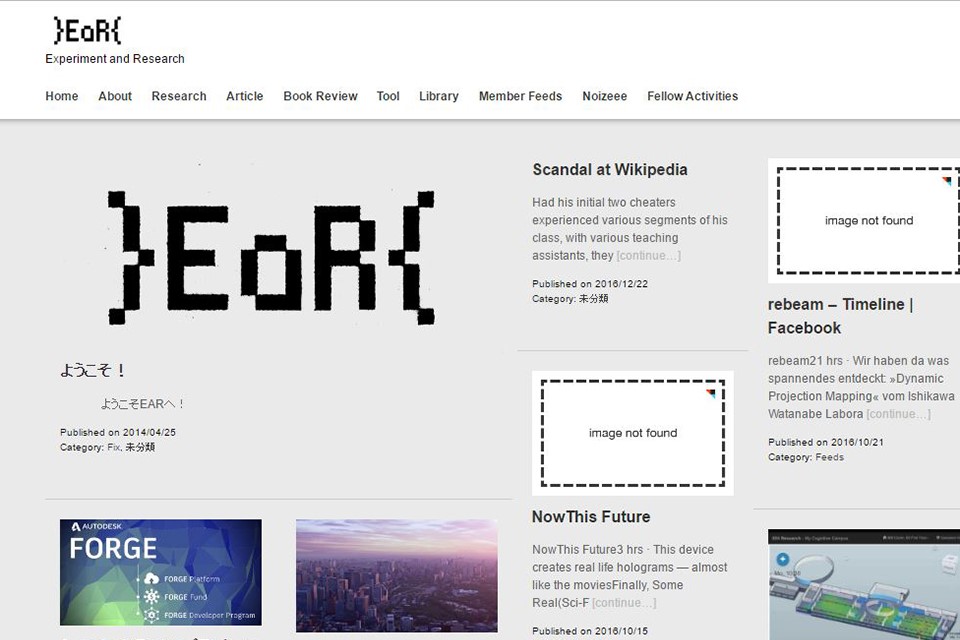Open the Autodesk Forge thumbnail
Image resolution: width=960 pixels, height=640 pixels.
(x=160, y=572)
